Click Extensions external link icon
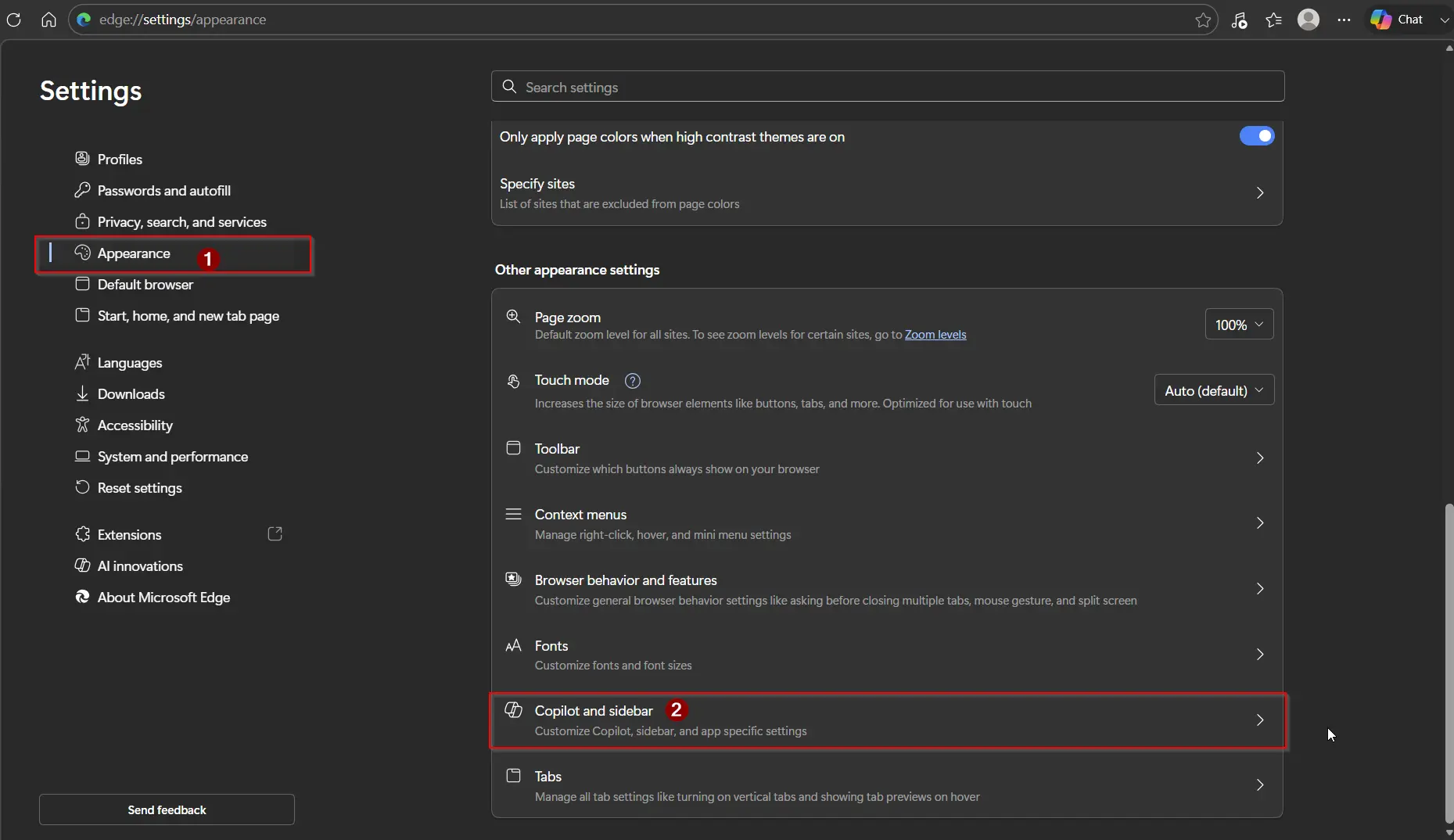The height and width of the screenshot is (840, 1454). (x=275, y=534)
